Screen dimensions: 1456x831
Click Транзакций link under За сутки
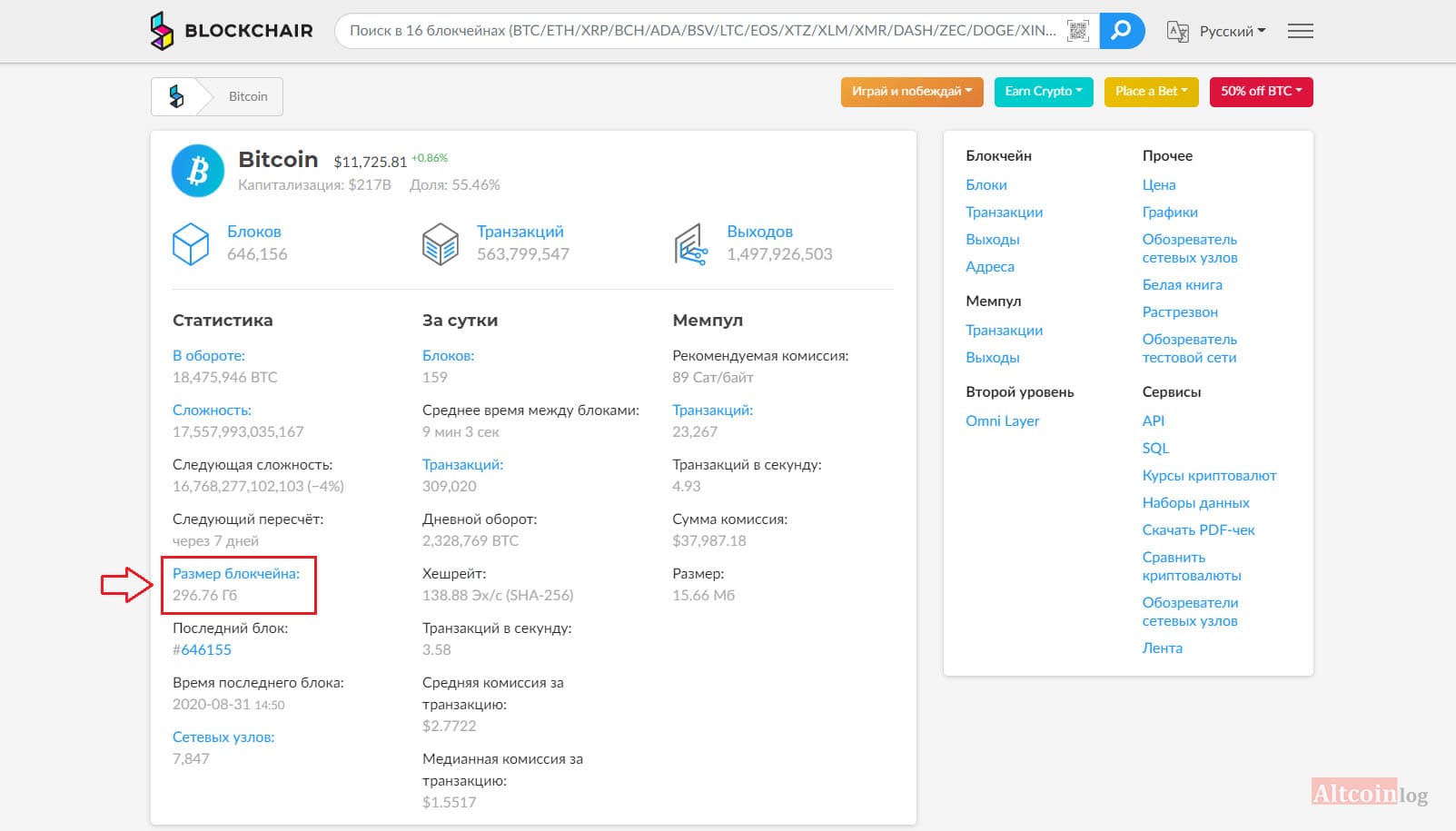click(462, 465)
